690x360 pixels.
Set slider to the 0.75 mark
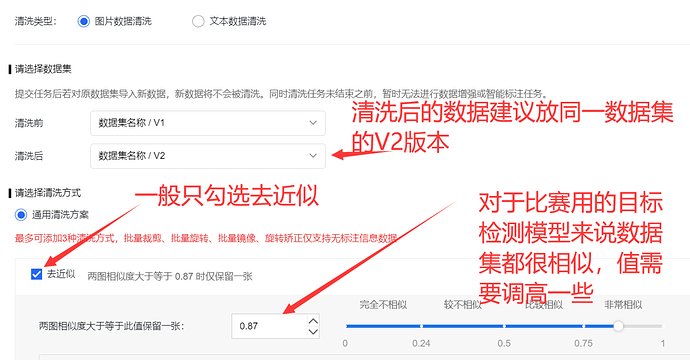(583, 326)
